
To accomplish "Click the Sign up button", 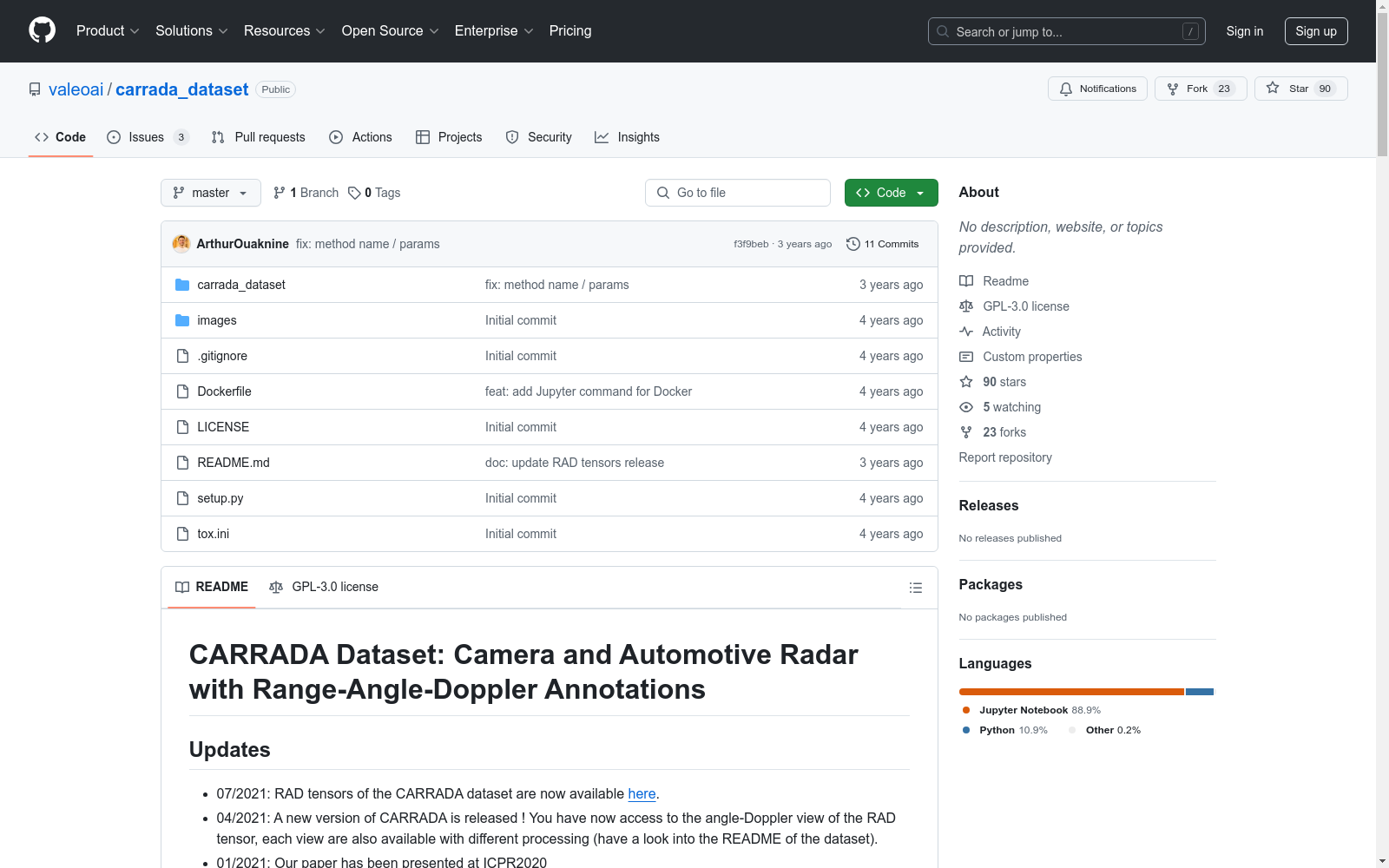I will click(x=1316, y=31).
